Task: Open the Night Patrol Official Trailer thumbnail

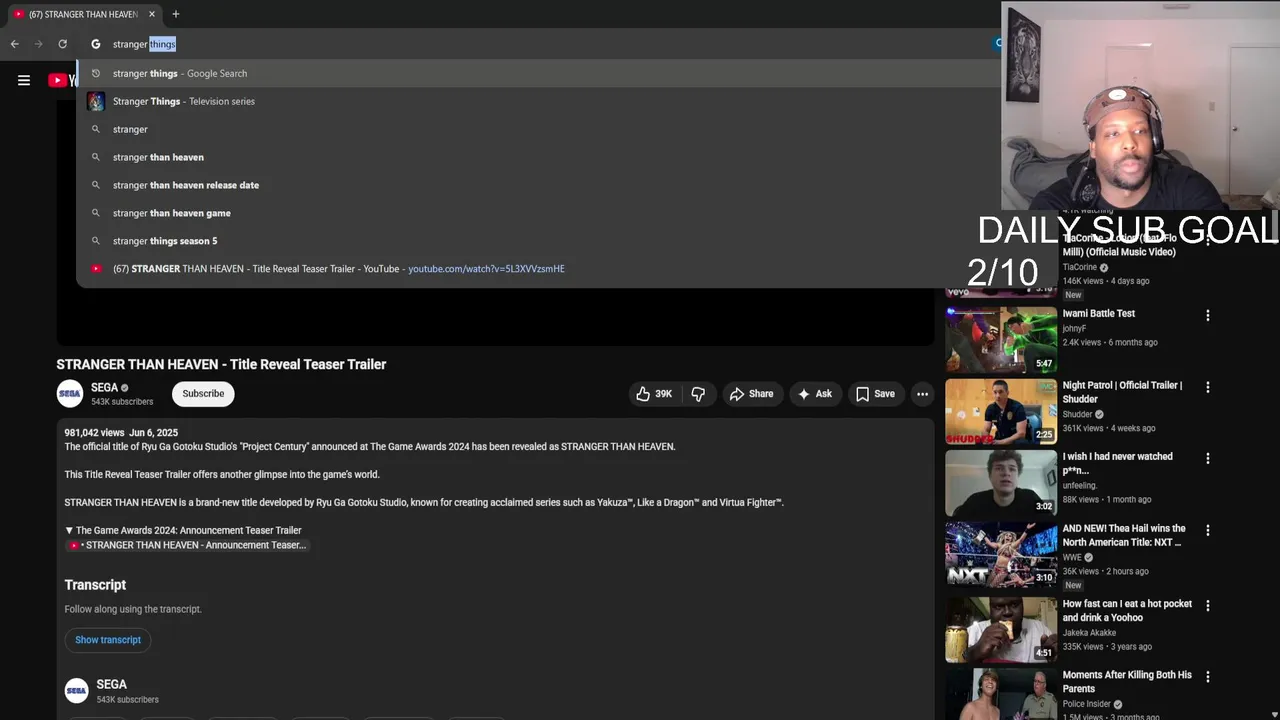Action: [1001, 411]
